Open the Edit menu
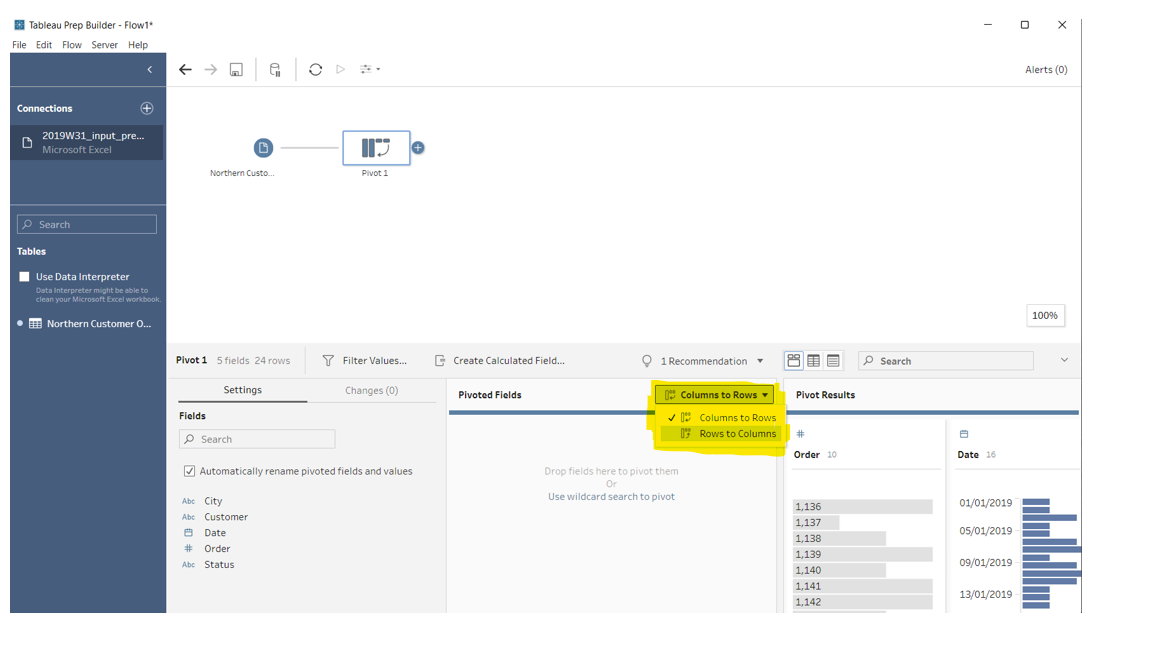 click(x=44, y=45)
